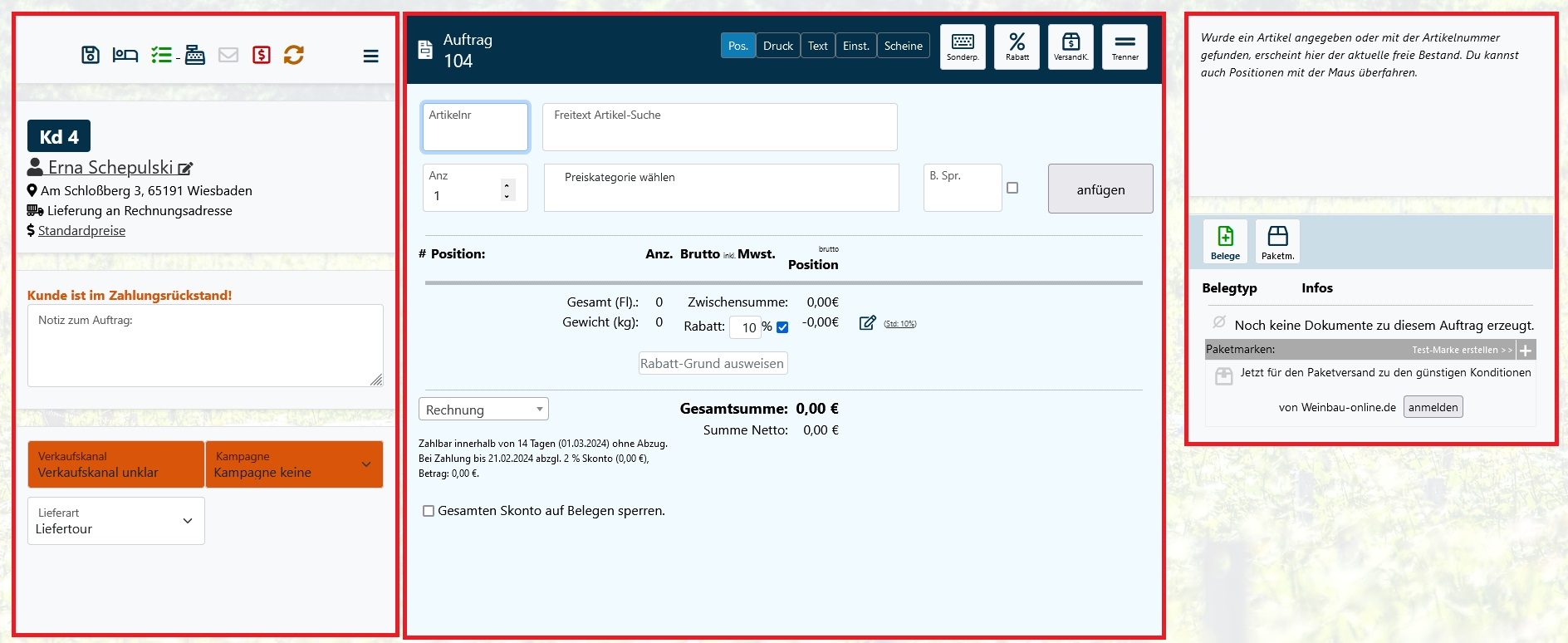Switch to the Scheine tab

pos(903,46)
